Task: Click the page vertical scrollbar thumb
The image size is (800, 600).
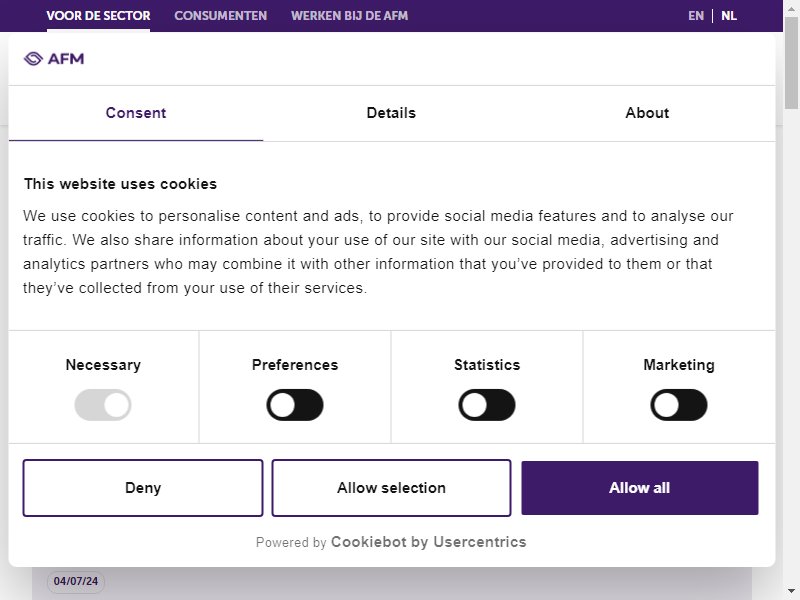Action: click(791, 62)
